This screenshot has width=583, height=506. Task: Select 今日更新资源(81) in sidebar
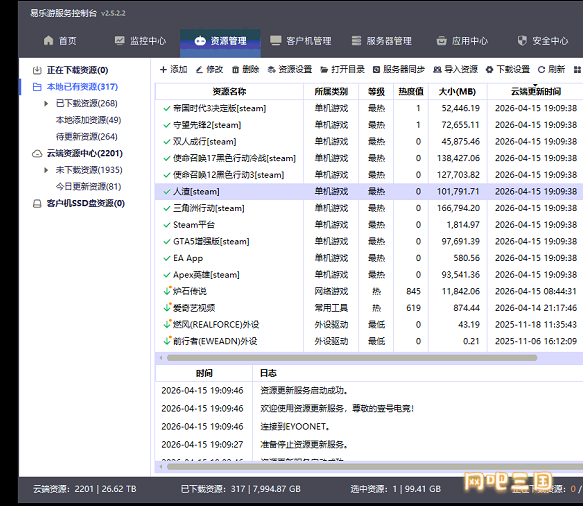pyautogui.click(x=88, y=186)
